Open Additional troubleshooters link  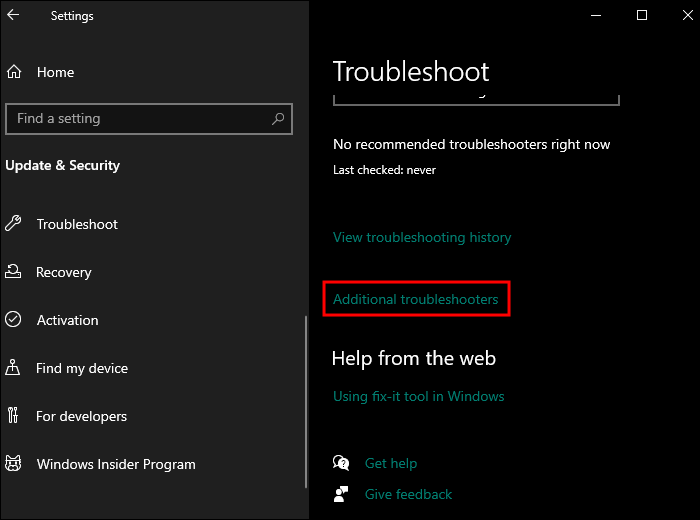point(416,299)
